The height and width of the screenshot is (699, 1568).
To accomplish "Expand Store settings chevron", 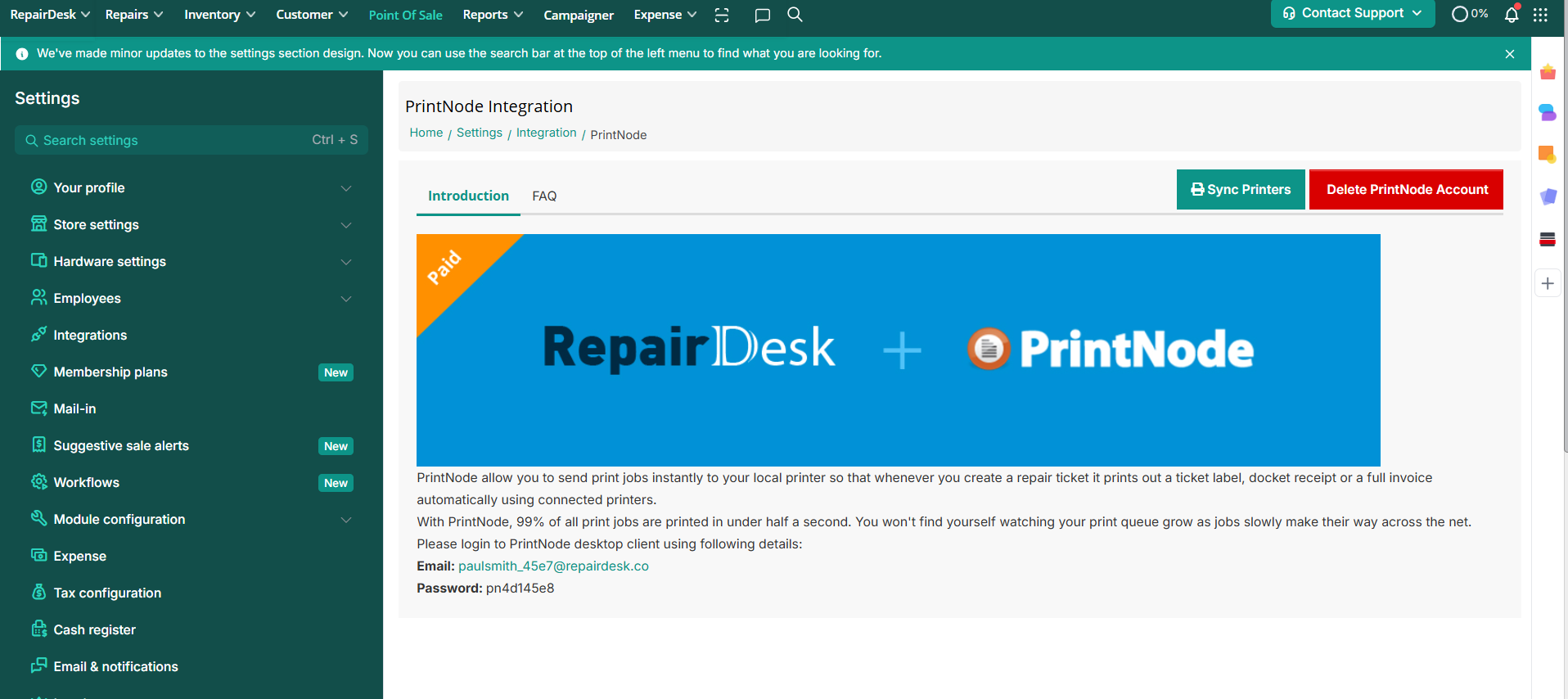I will pyautogui.click(x=346, y=225).
